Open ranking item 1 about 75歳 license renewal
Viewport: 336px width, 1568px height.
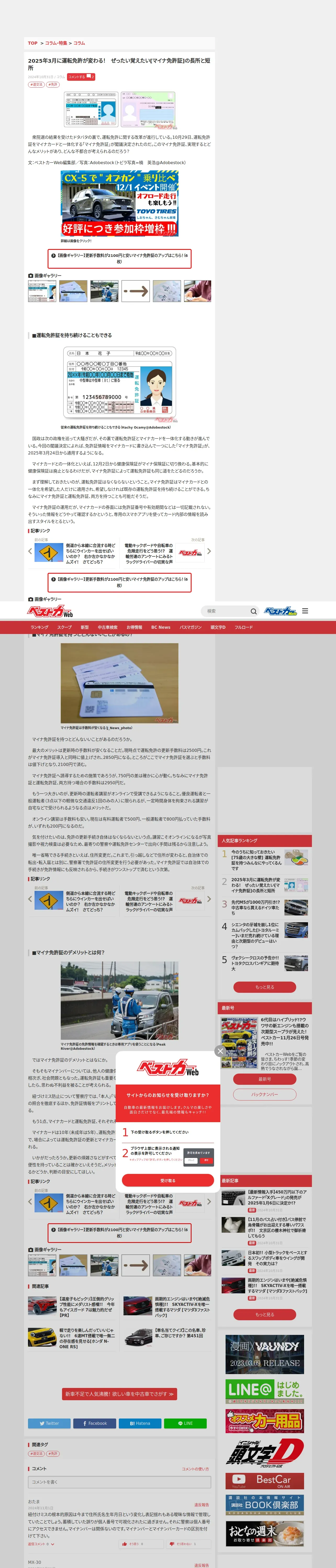(x=265, y=860)
